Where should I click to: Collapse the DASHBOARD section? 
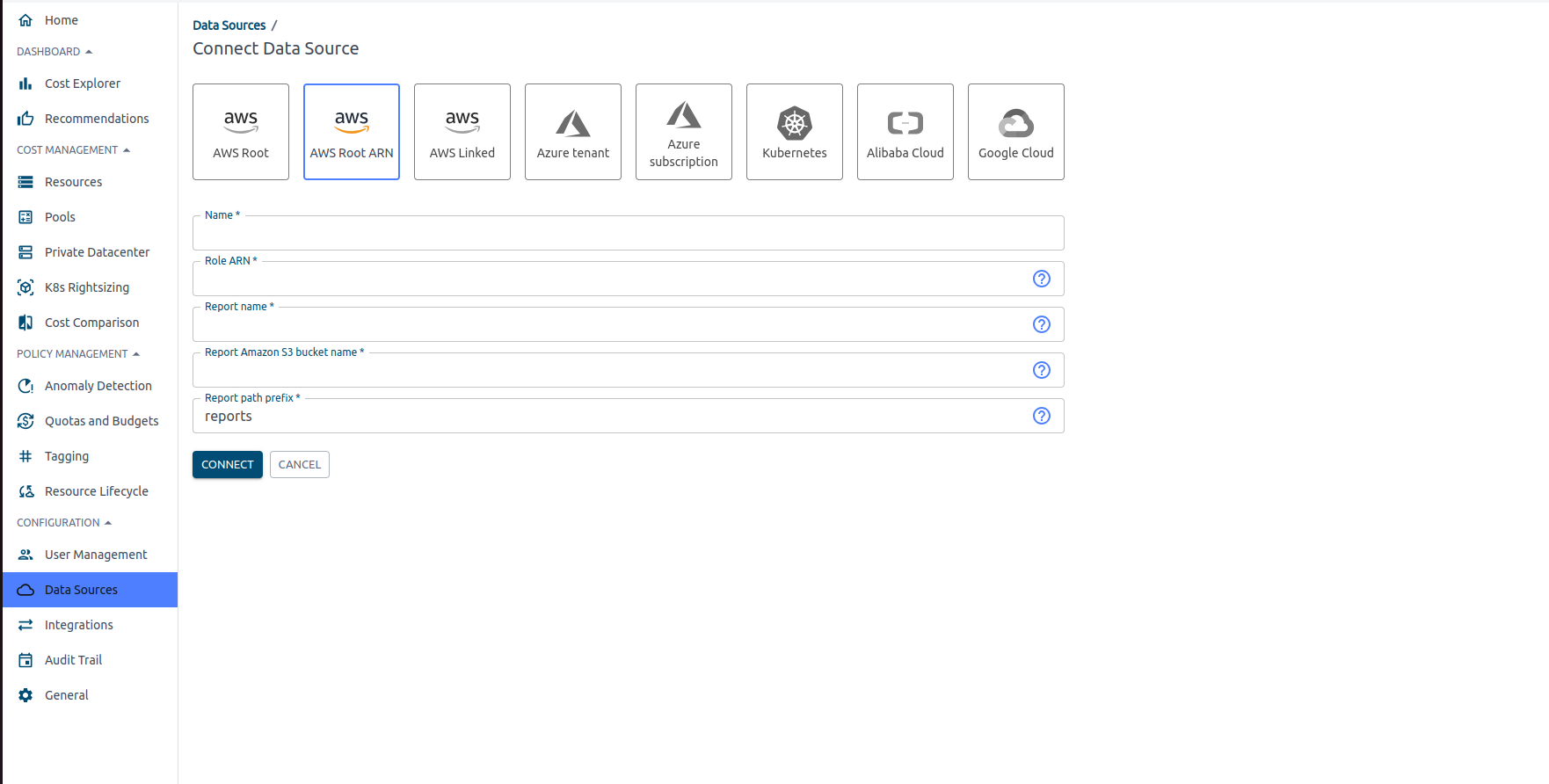point(55,52)
